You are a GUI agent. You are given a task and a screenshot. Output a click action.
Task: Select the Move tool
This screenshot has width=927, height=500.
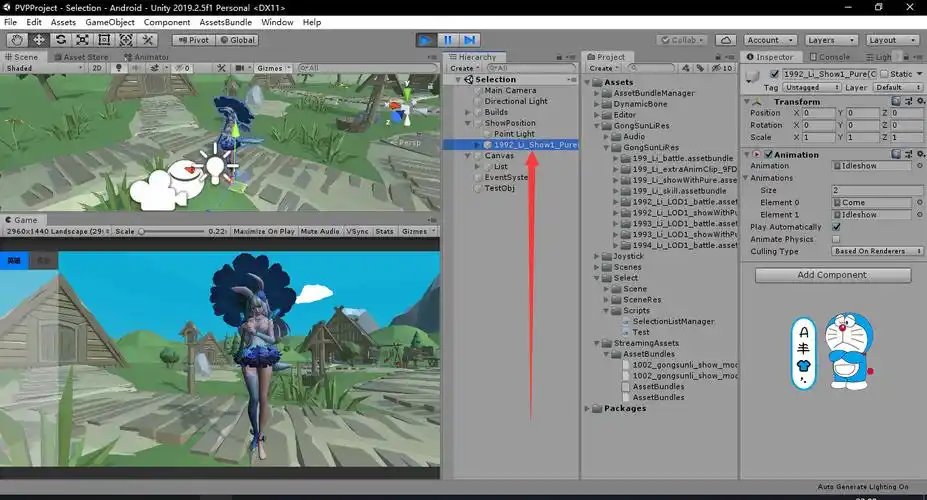[x=39, y=40]
